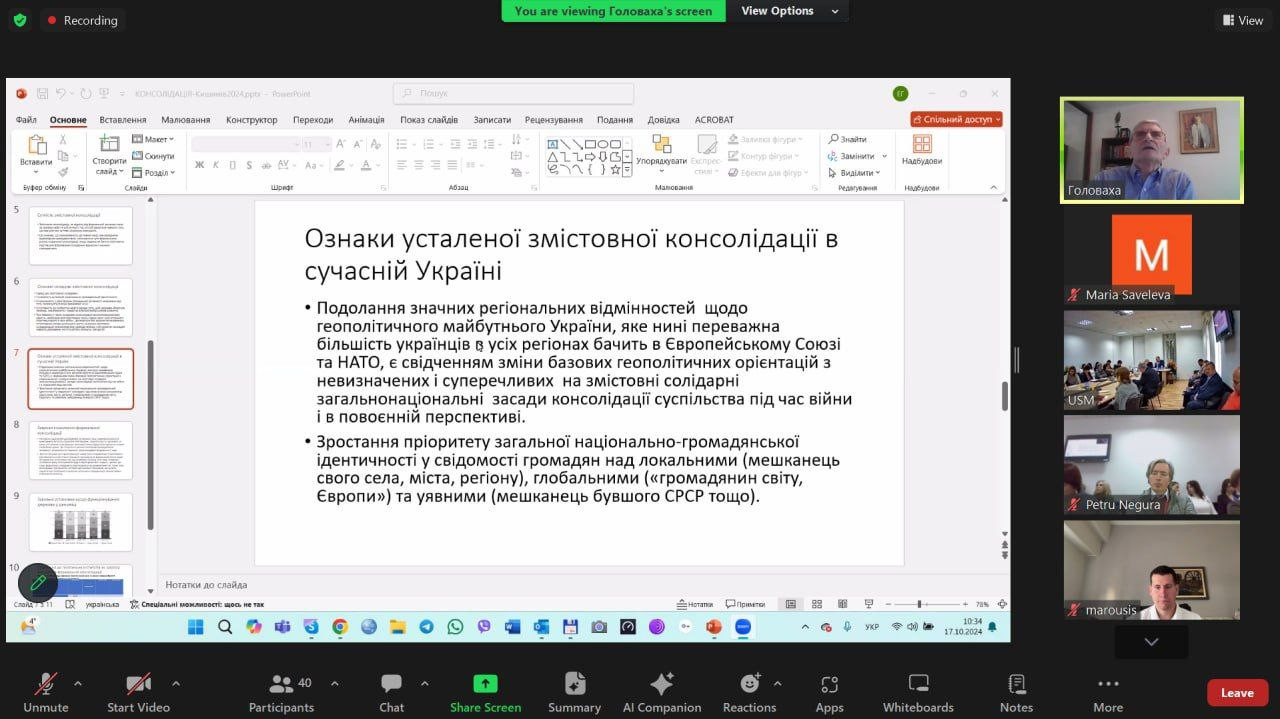Click the Спільний доступ share button

(956, 119)
